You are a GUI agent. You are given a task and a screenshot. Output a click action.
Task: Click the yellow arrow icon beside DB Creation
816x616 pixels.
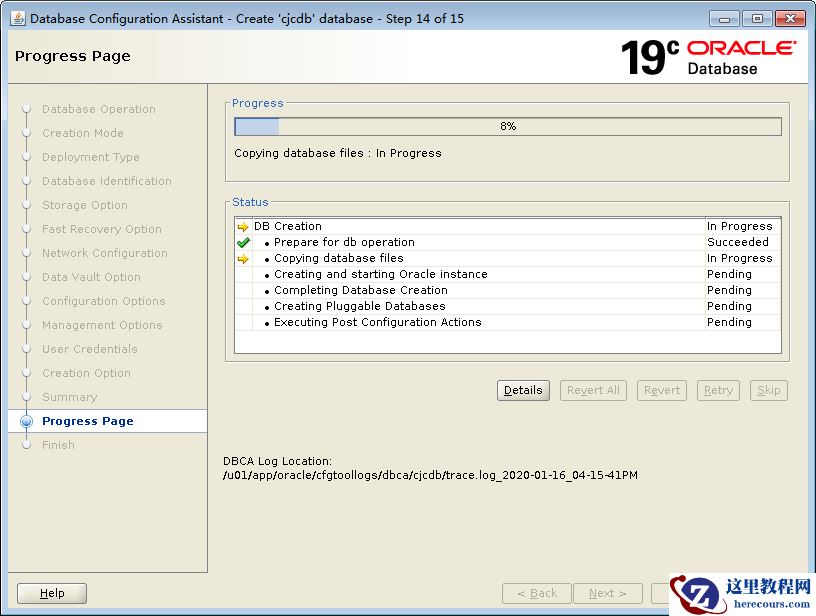coord(243,227)
